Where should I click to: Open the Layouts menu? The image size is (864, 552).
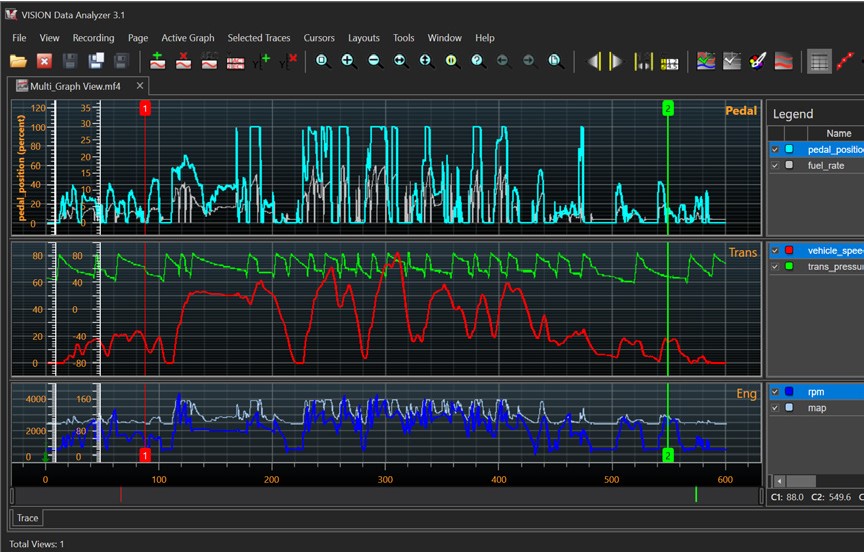click(x=364, y=38)
